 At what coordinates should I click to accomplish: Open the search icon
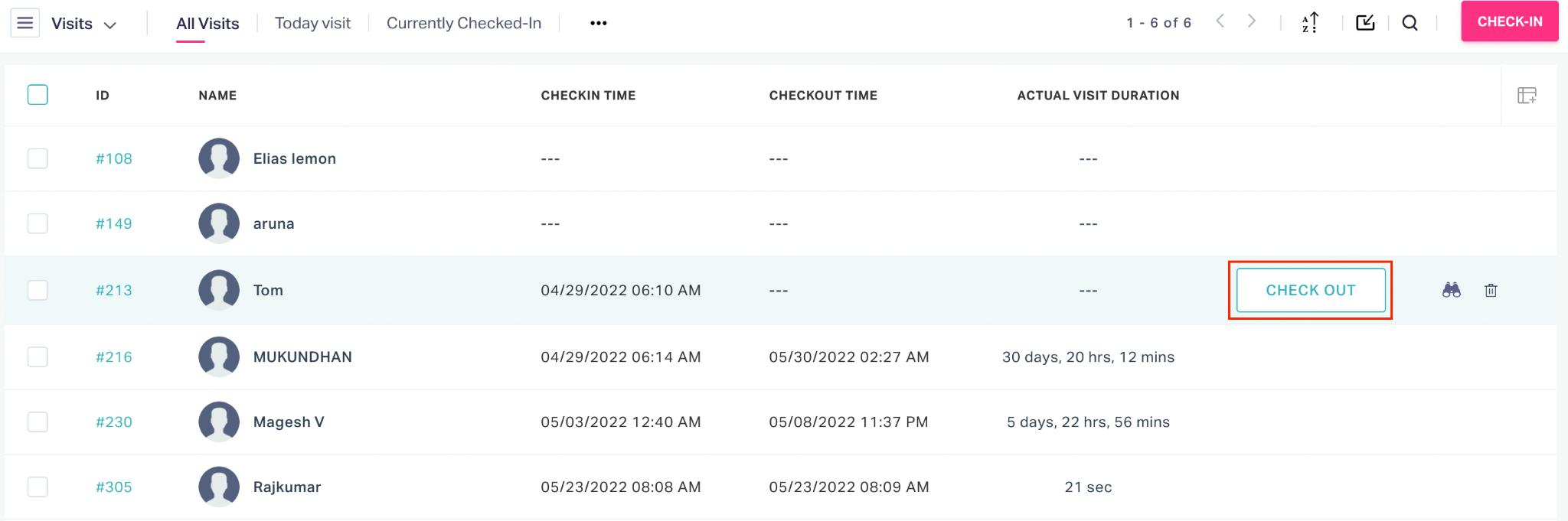tap(1410, 23)
